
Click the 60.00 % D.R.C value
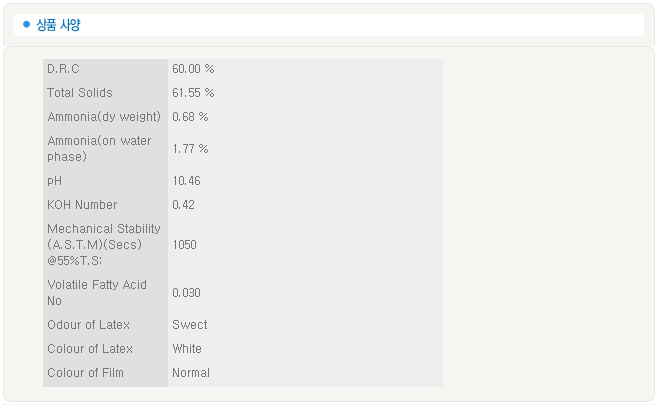coord(193,69)
